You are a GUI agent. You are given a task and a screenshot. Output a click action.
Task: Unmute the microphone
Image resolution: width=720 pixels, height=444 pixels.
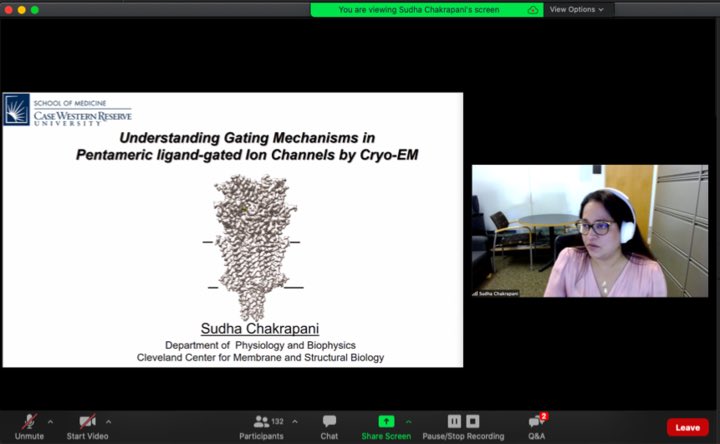point(29,427)
